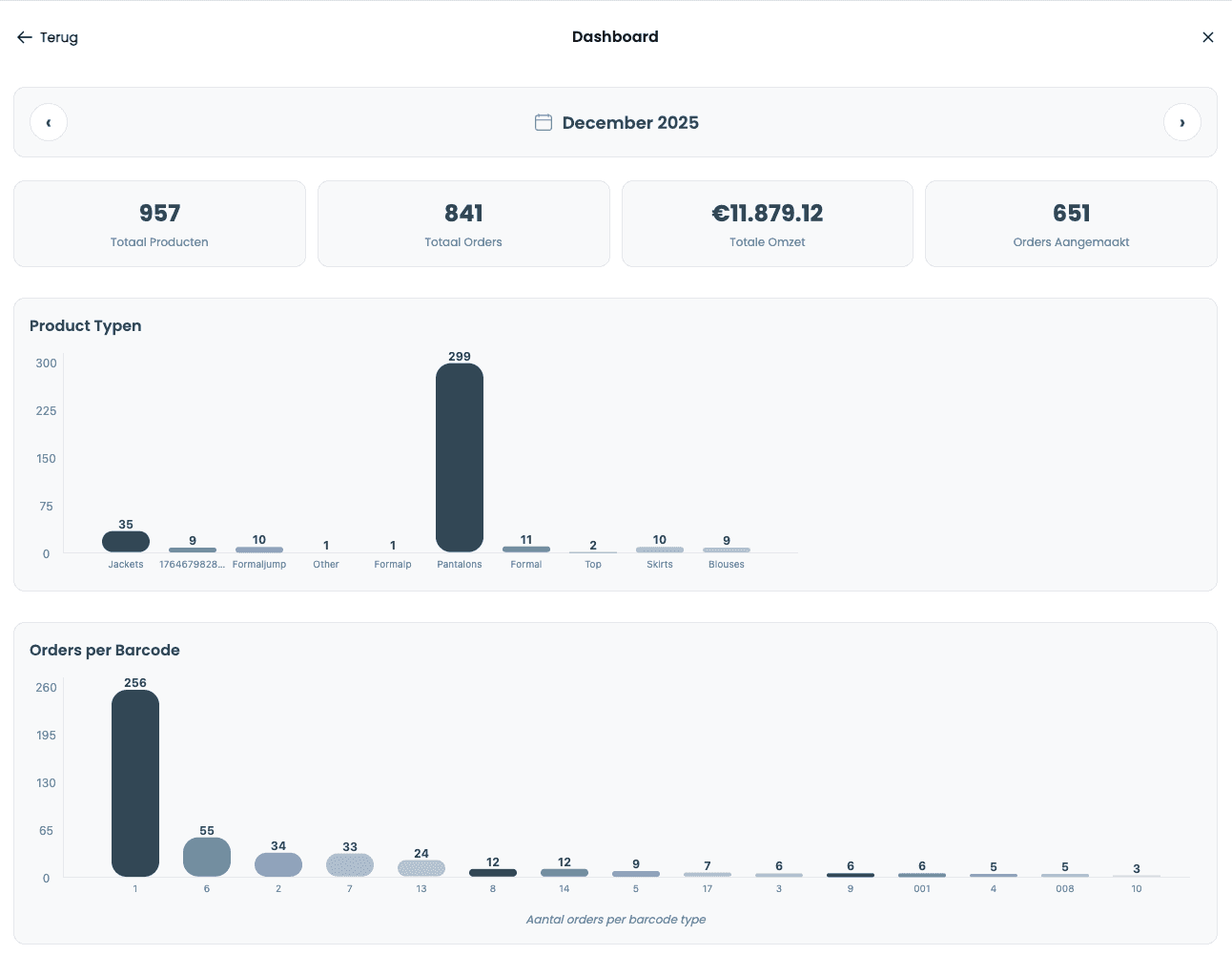Go to the previous month
1232x955 pixels.
coord(49,122)
